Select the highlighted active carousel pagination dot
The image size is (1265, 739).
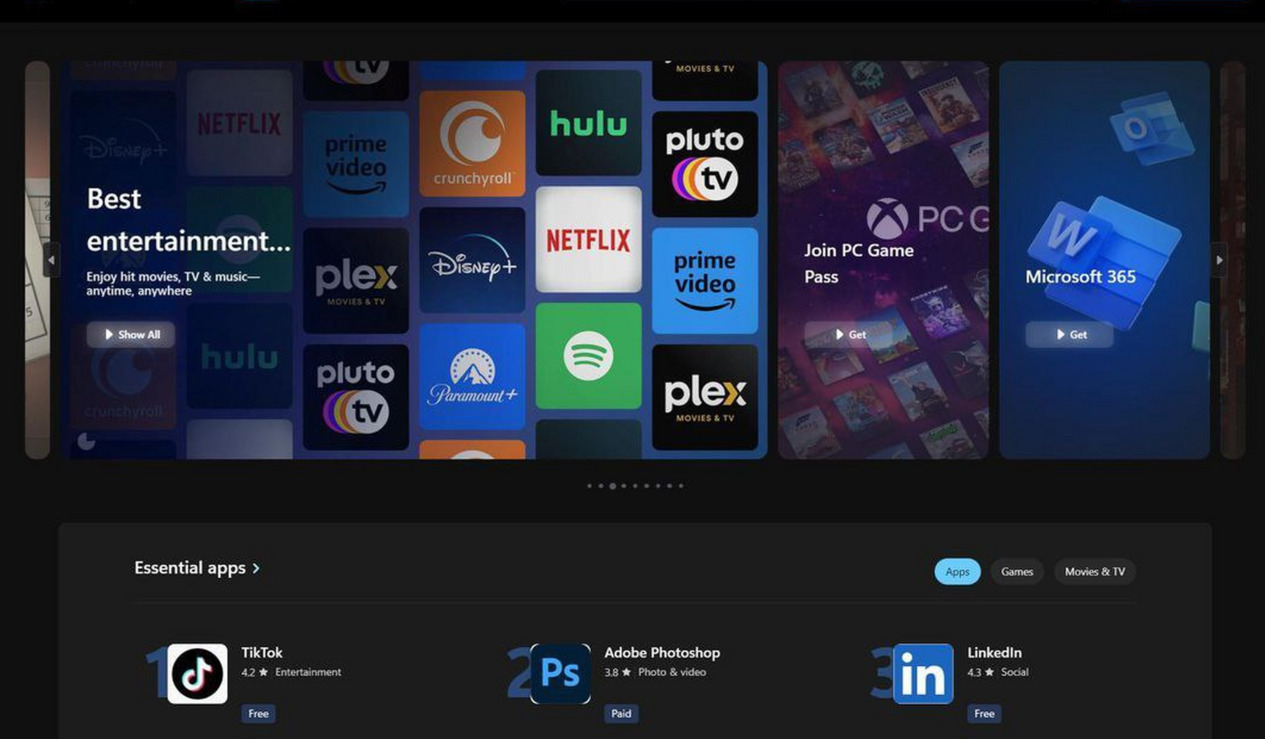(x=612, y=486)
